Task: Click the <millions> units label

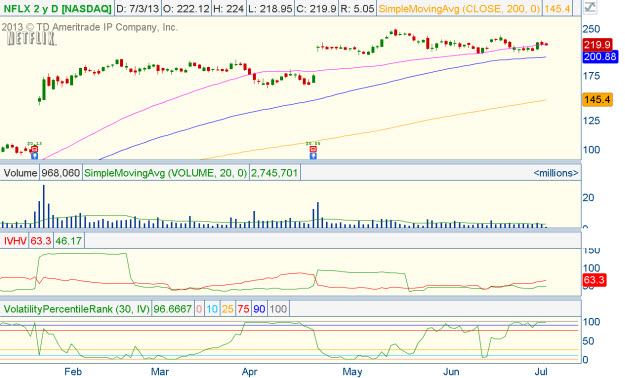Action: tap(556, 173)
